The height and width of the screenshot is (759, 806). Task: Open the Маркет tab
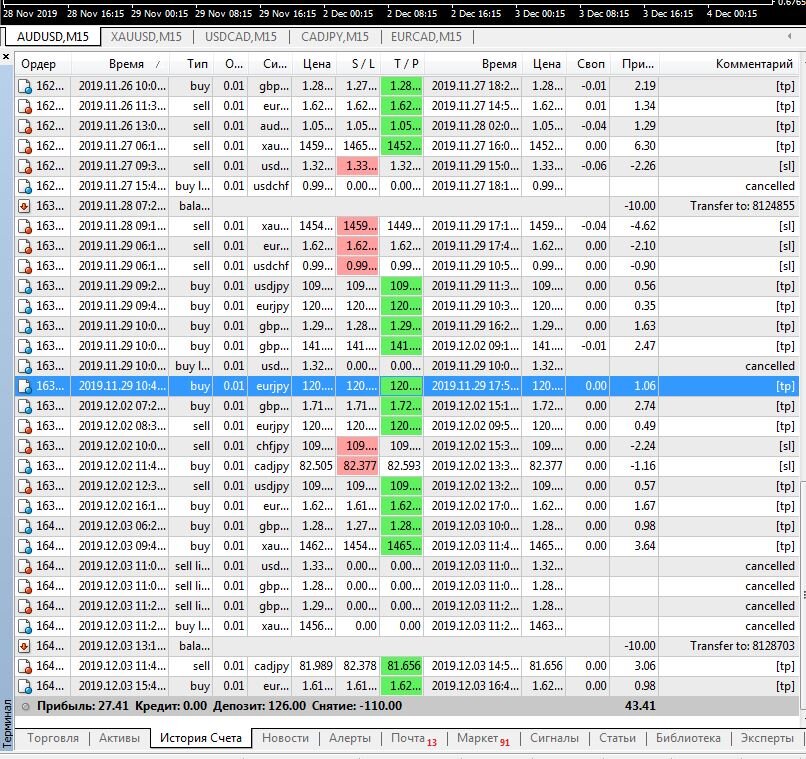(483, 738)
